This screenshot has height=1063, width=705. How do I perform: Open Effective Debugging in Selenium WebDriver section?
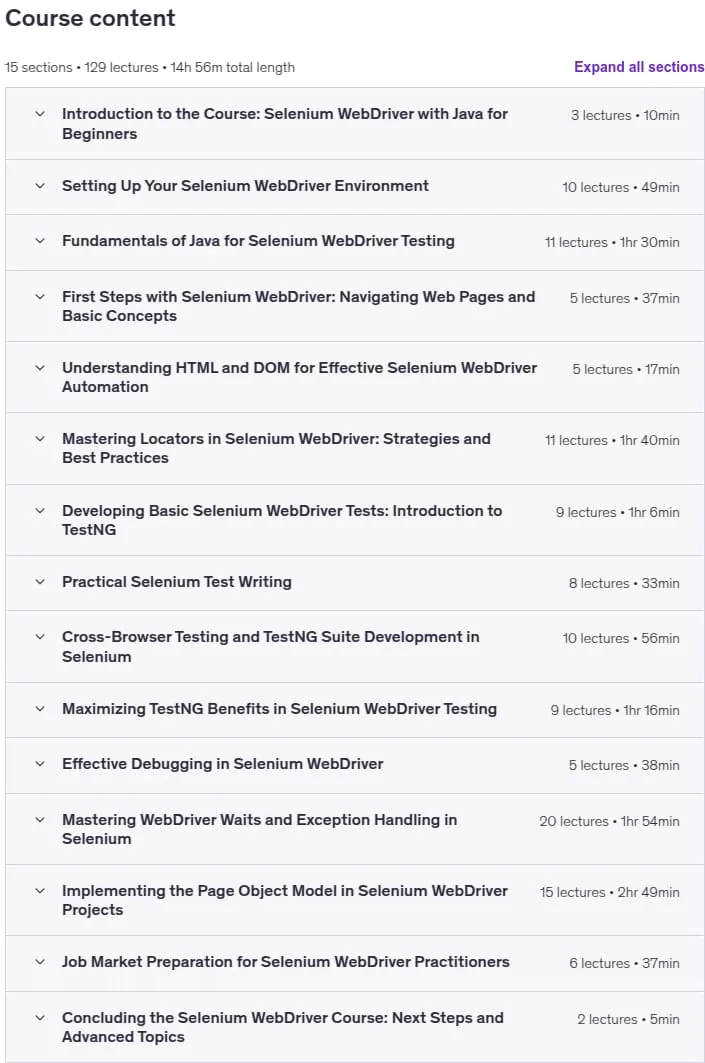pyautogui.click(x=222, y=764)
